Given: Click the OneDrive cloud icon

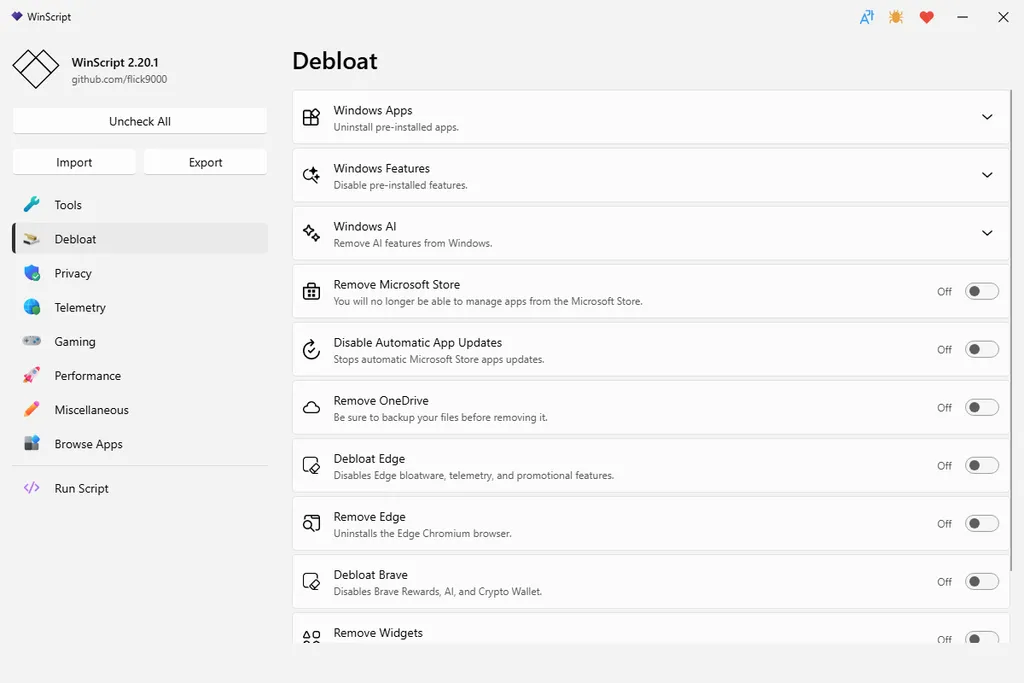Looking at the screenshot, I should [312, 407].
